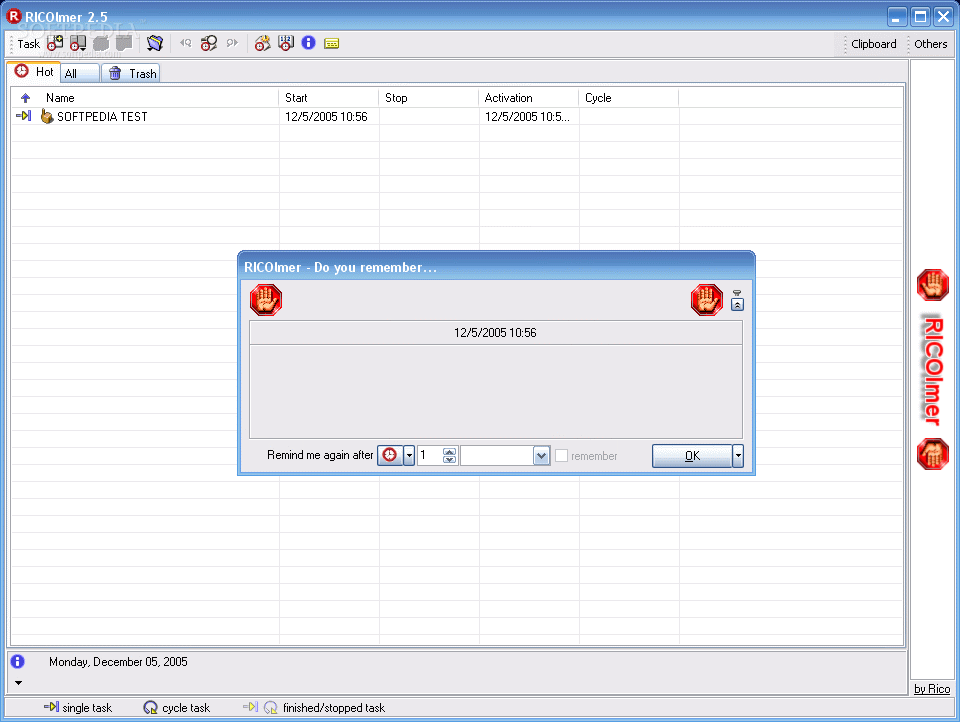The width and height of the screenshot is (960, 722).
Task: Click the yellow keyboard toolbar icon
Action: [332, 43]
